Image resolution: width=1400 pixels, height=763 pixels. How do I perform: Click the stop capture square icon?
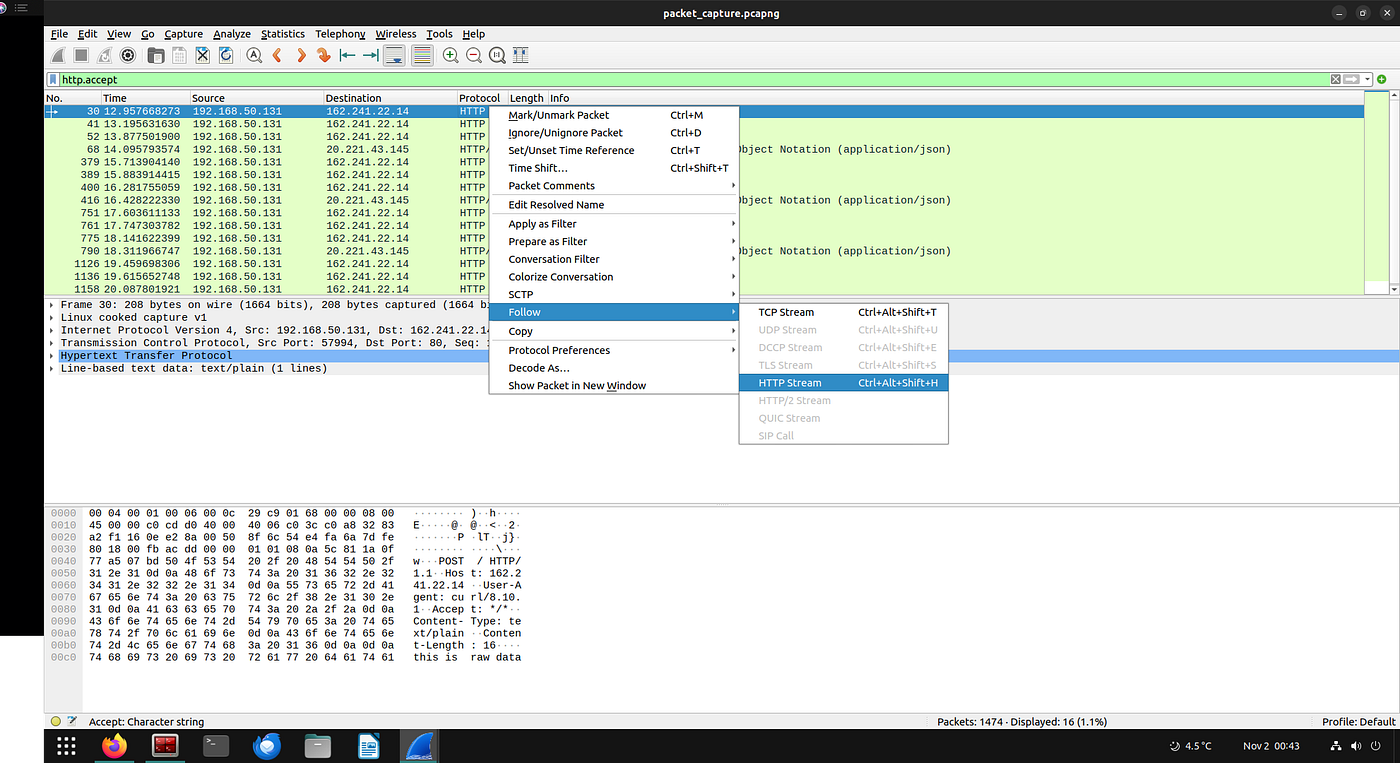point(82,56)
